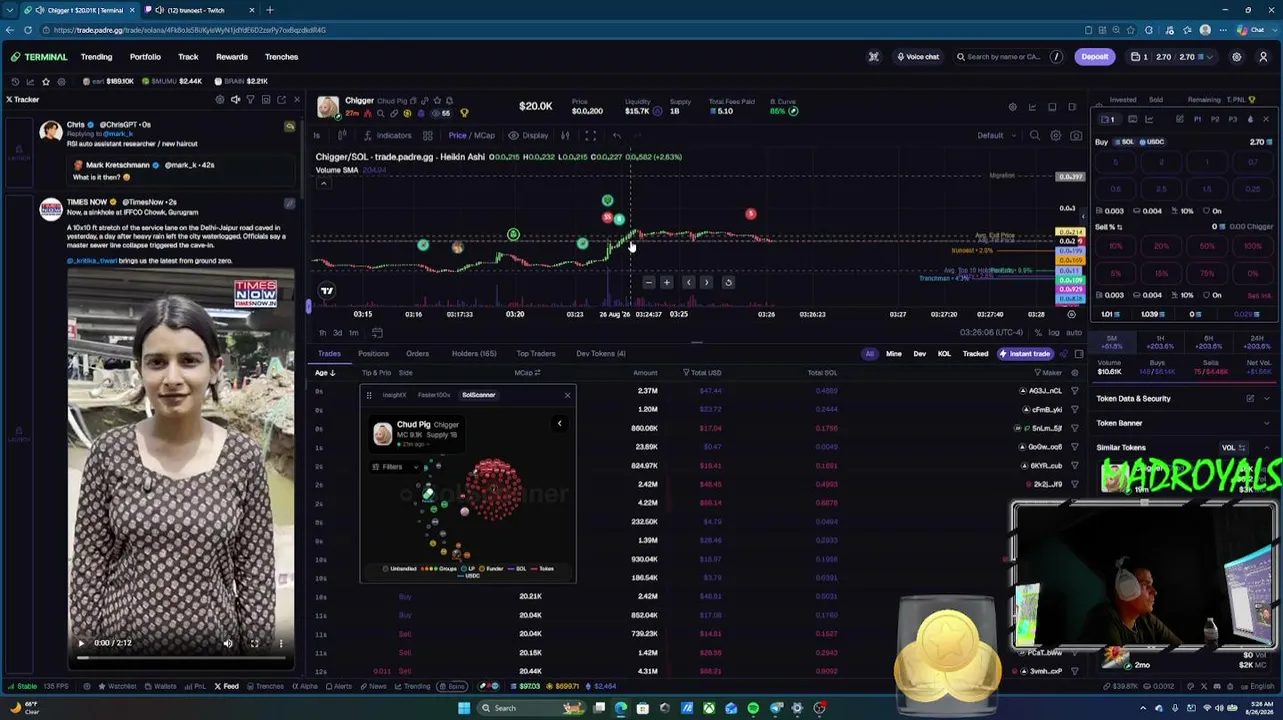Close the X Tracker panel

point(296,99)
